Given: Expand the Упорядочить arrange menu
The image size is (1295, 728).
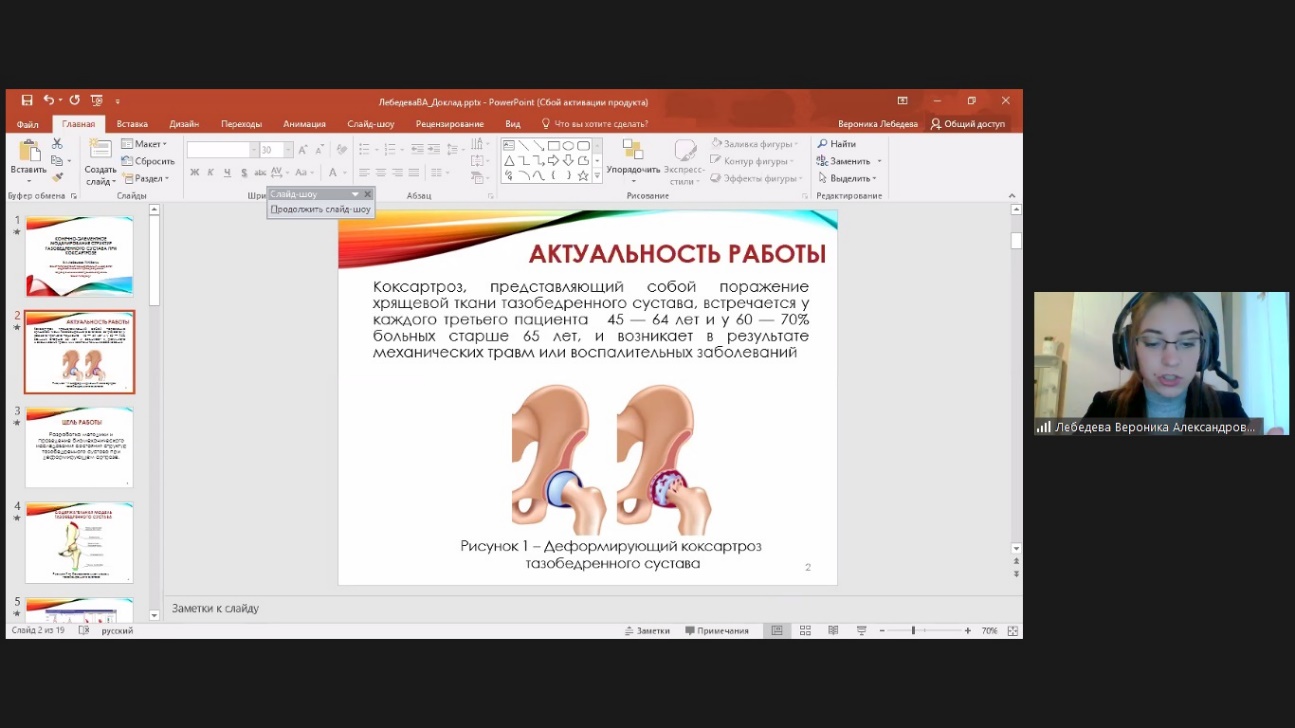Looking at the screenshot, I should tap(633, 169).
